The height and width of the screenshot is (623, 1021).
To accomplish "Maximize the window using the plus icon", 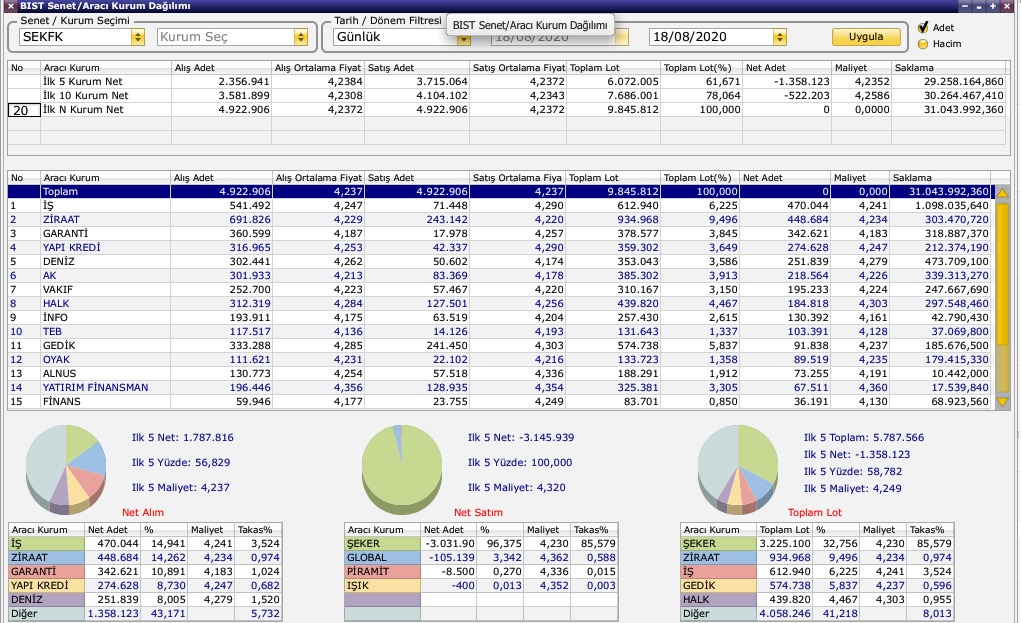I will 993,6.
